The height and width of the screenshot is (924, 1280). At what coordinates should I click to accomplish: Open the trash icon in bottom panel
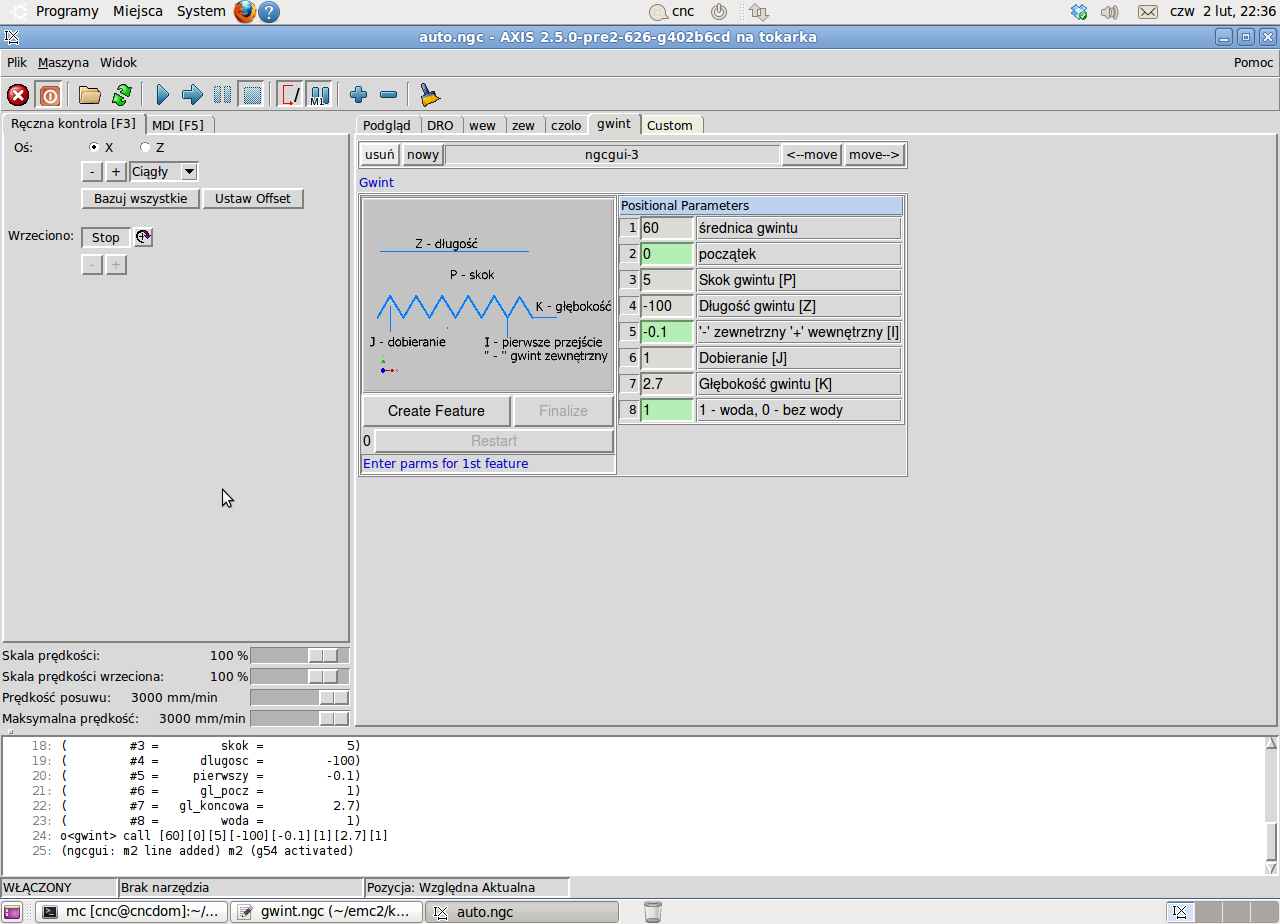653,912
